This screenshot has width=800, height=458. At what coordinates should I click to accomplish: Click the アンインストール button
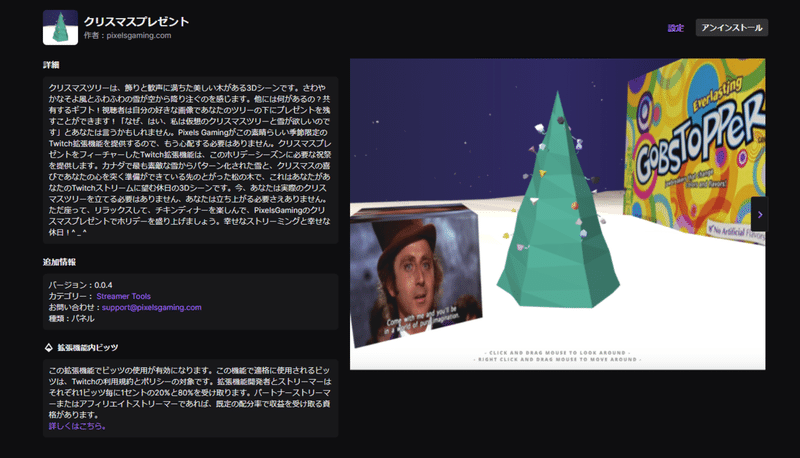point(732,28)
